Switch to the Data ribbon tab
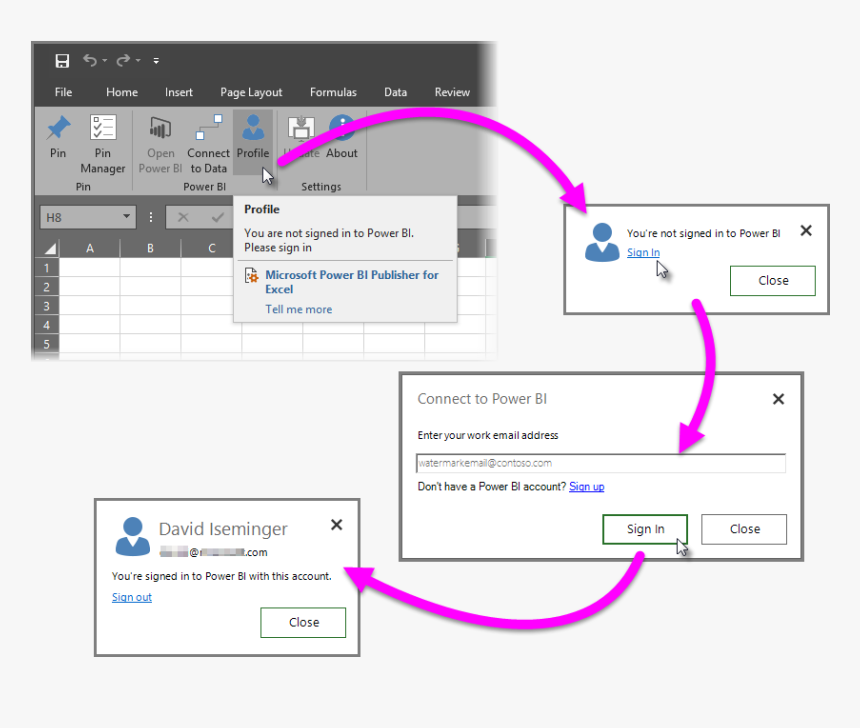This screenshot has width=860, height=728. point(395,92)
